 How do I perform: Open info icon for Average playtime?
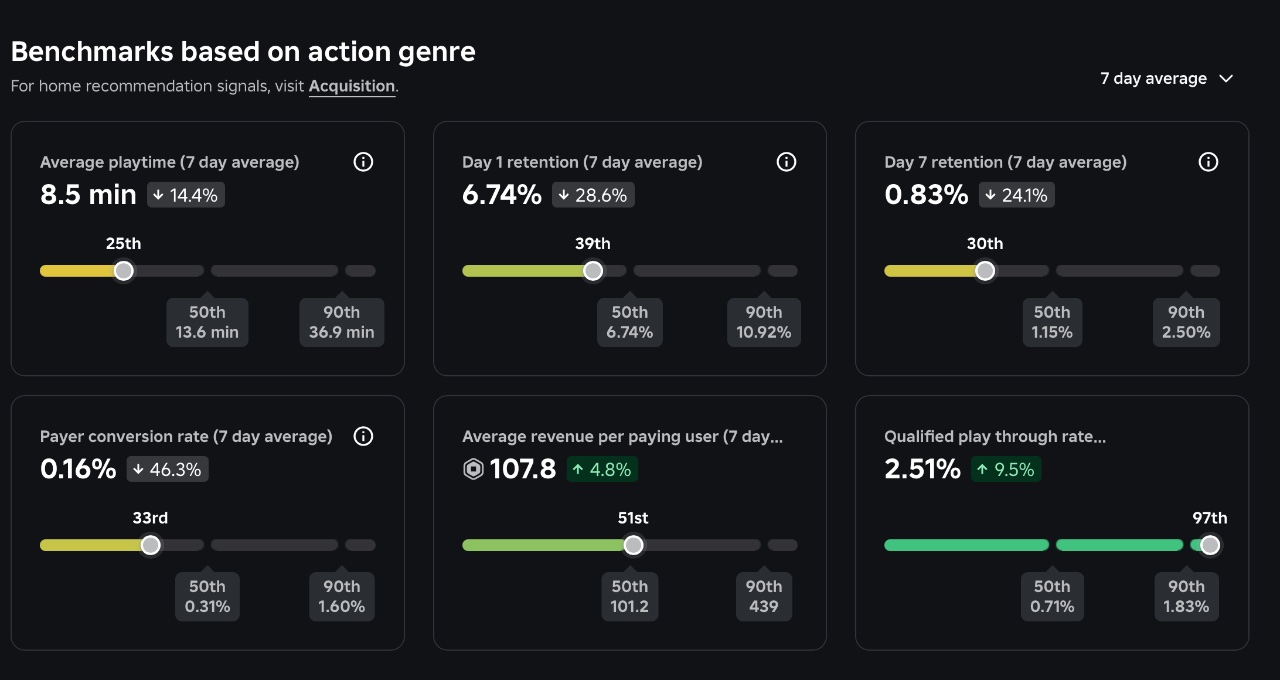[364, 162]
